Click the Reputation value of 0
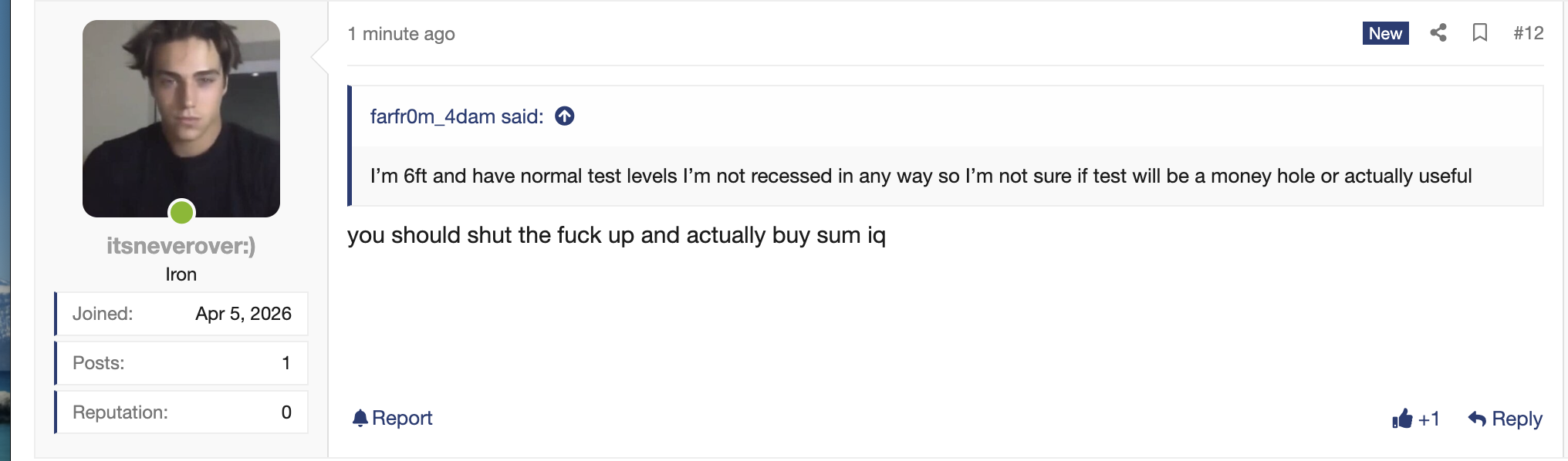 pyautogui.click(x=286, y=412)
